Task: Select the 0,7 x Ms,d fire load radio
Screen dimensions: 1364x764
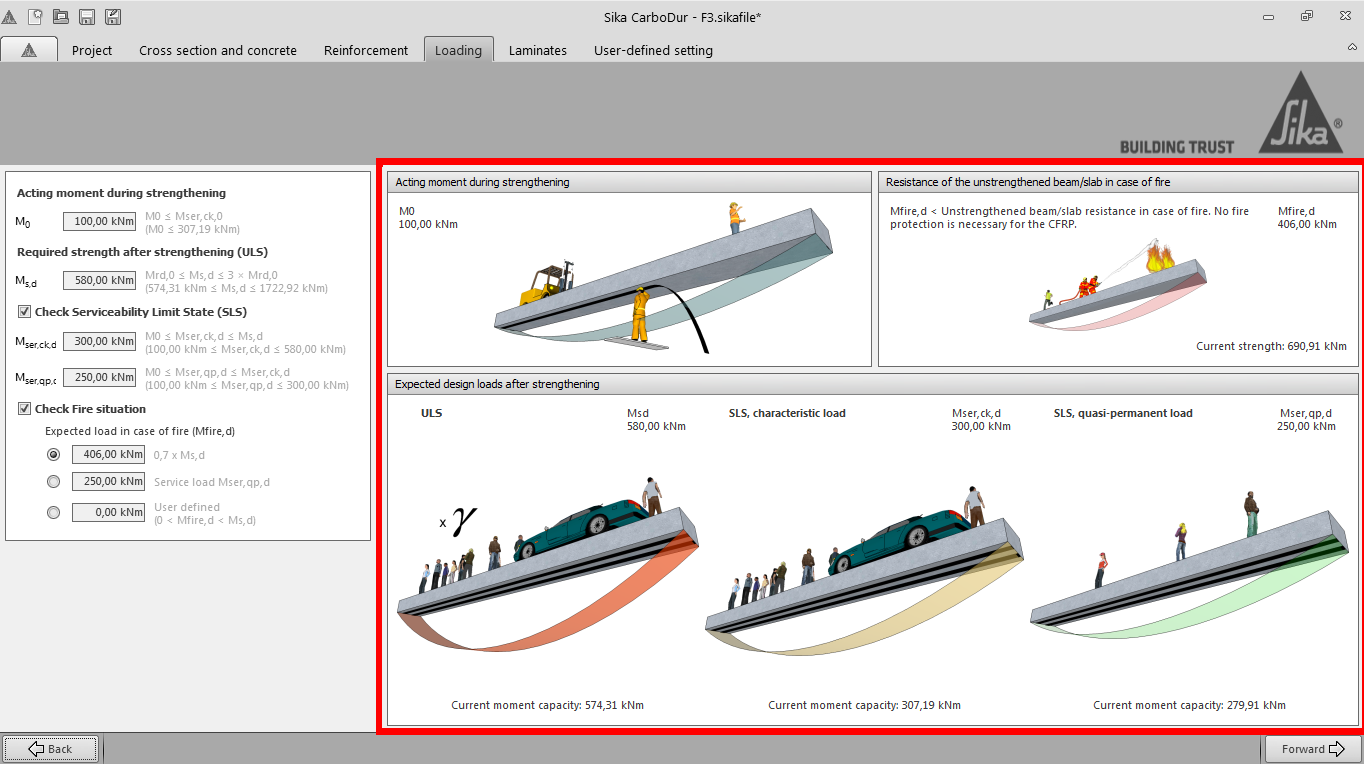Action: pos(53,454)
